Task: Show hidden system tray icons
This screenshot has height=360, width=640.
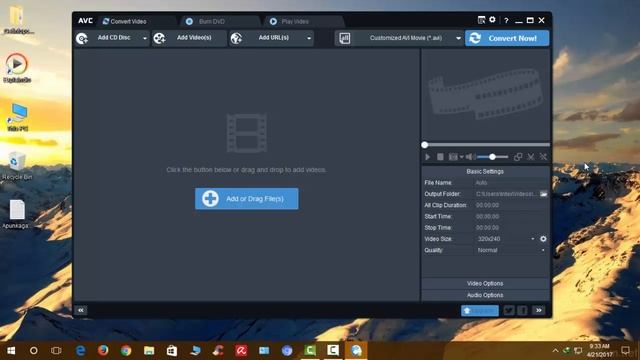Action: (x=555, y=351)
